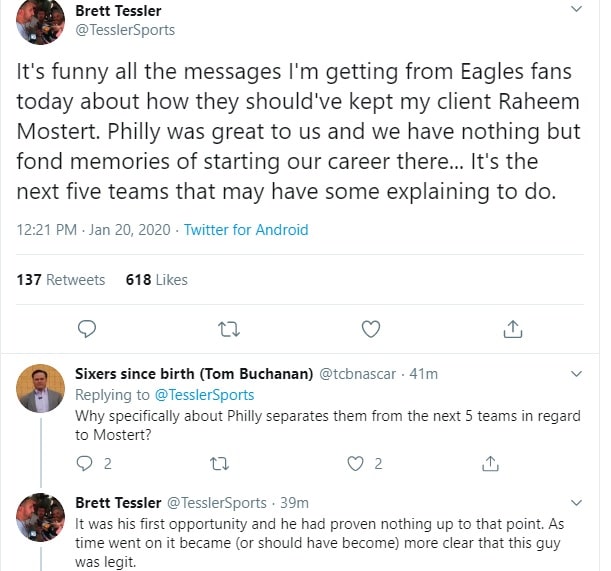Like Tom Buchanan's reply tweet
This screenshot has height=571, width=611.
(355, 463)
